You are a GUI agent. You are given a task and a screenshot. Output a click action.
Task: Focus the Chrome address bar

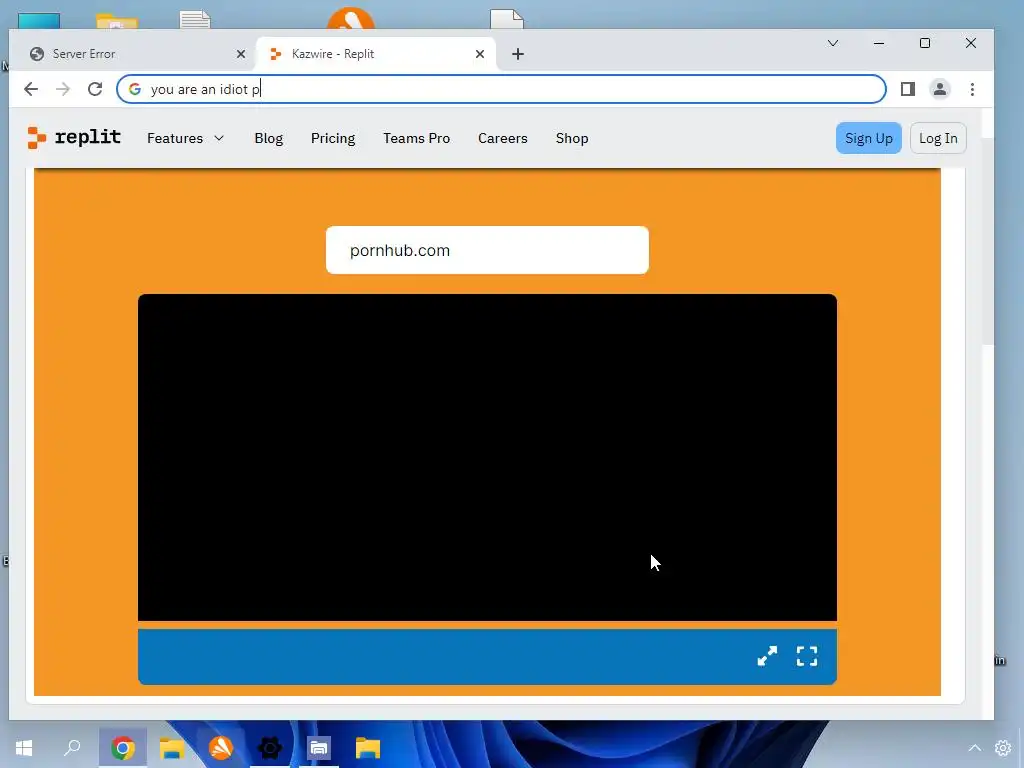point(501,89)
